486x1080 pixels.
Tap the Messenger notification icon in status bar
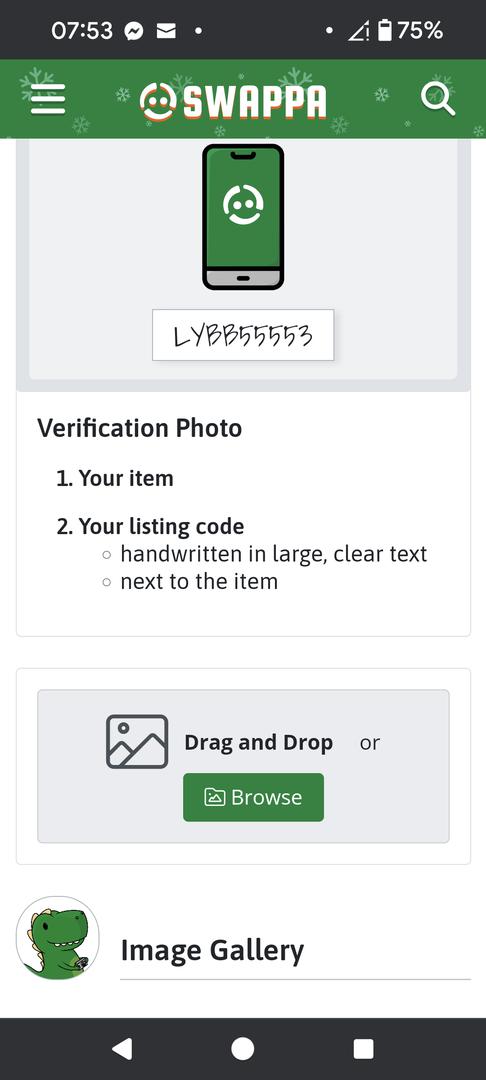(134, 31)
